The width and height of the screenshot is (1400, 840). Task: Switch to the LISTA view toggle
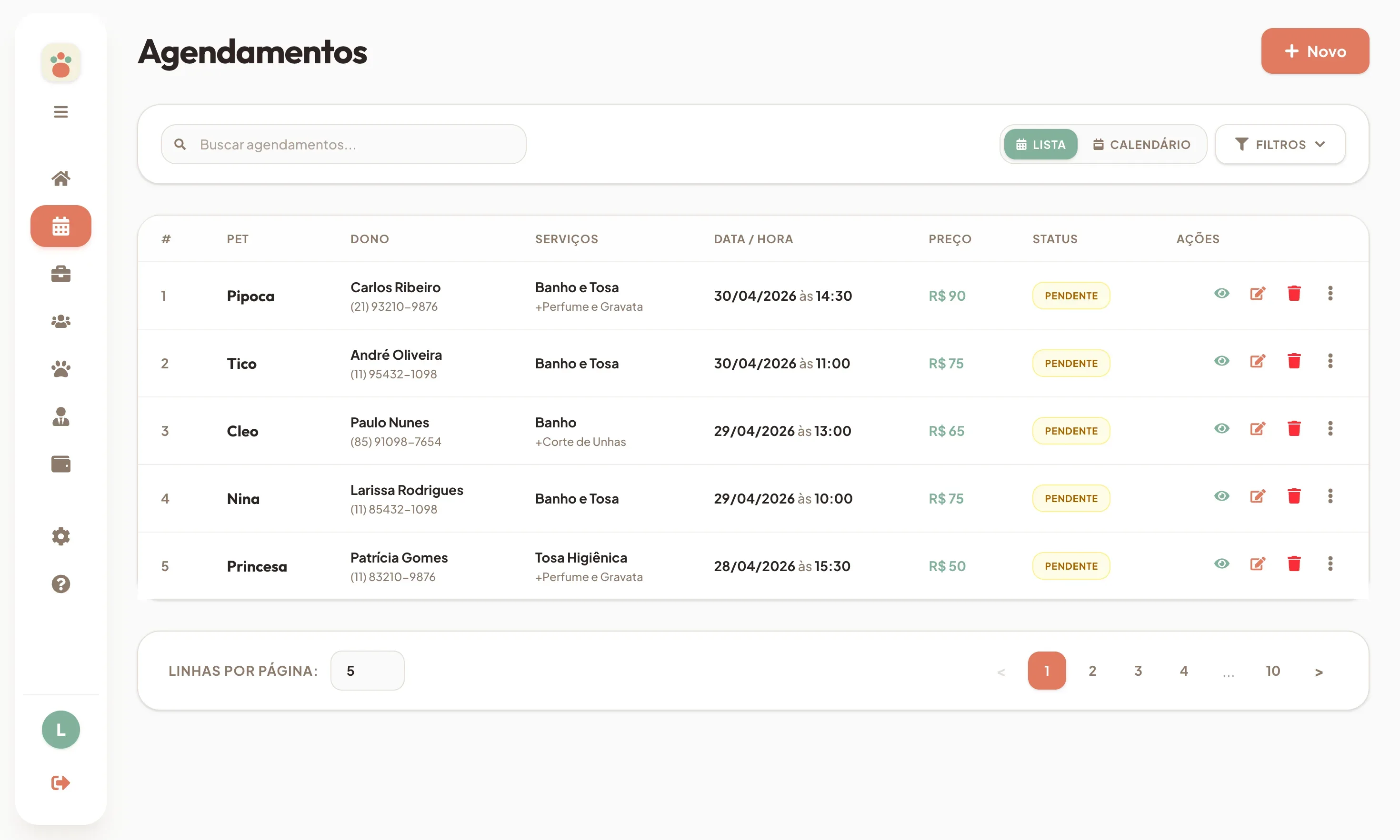1040,144
